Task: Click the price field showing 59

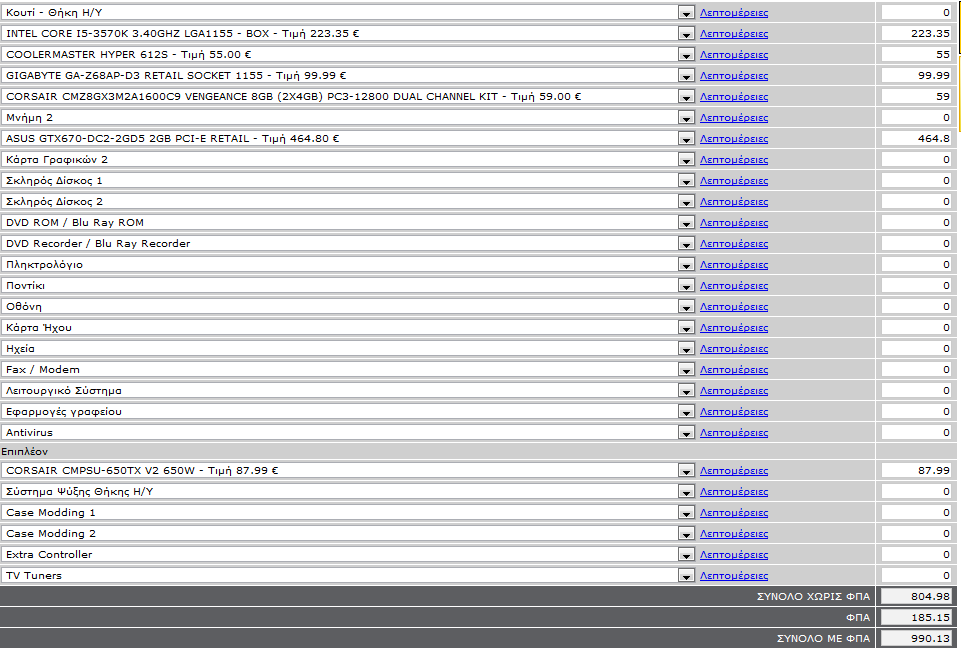Action: 917,96
